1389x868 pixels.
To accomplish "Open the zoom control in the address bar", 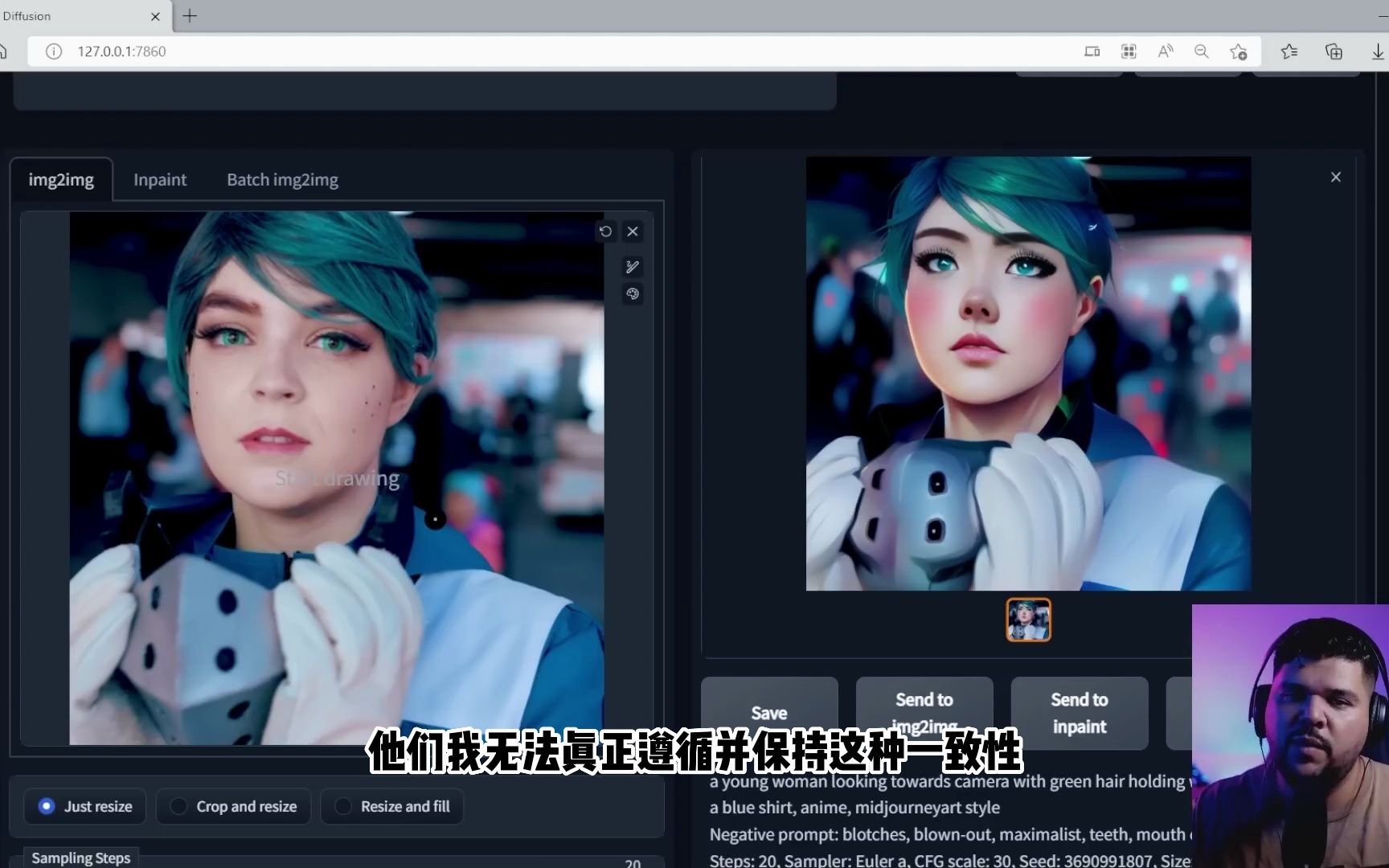I will coord(1202,51).
